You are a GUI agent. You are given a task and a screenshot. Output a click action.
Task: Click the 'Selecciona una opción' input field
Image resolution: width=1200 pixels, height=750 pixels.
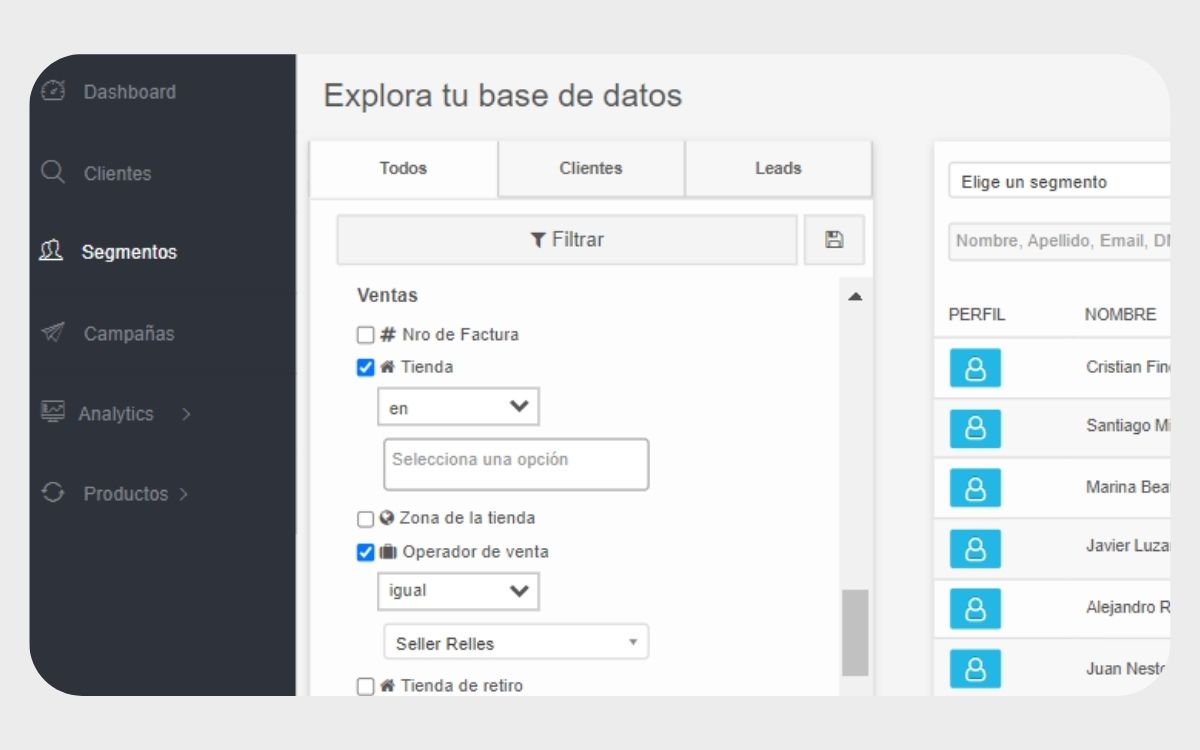516,464
